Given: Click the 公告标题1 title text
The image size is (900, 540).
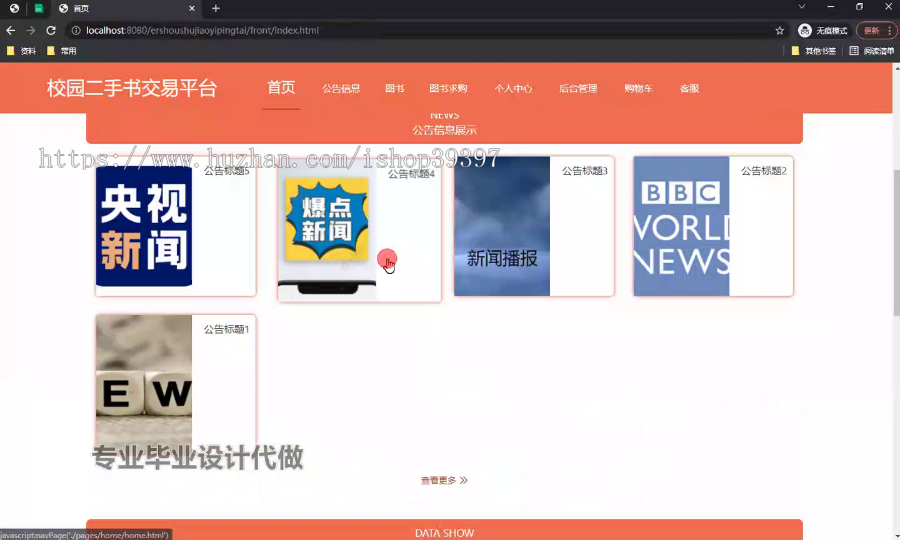Looking at the screenshot, I should 227,329.
